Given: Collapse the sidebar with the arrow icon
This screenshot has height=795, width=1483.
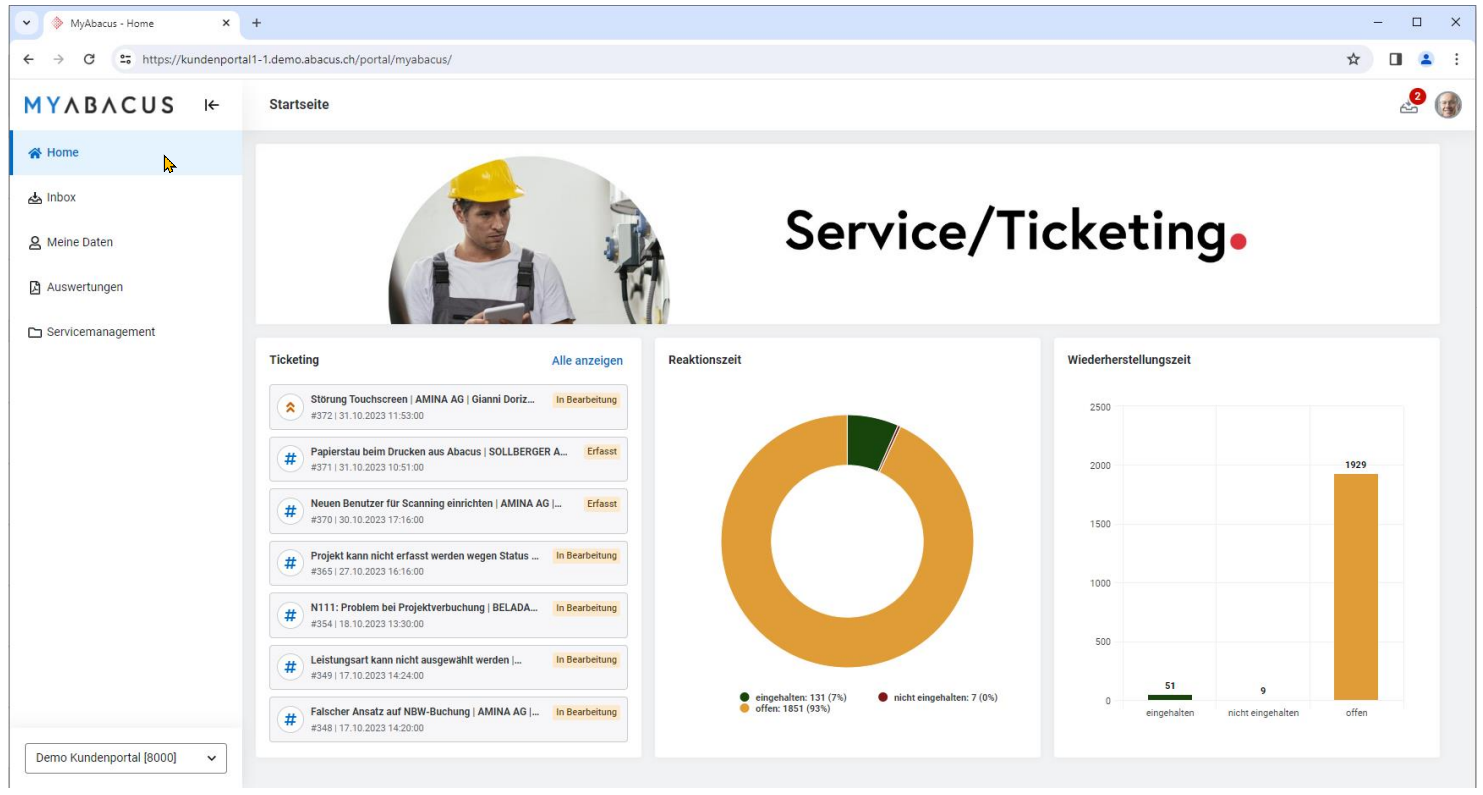Looking at the screenshot, I should pos(212,105).
